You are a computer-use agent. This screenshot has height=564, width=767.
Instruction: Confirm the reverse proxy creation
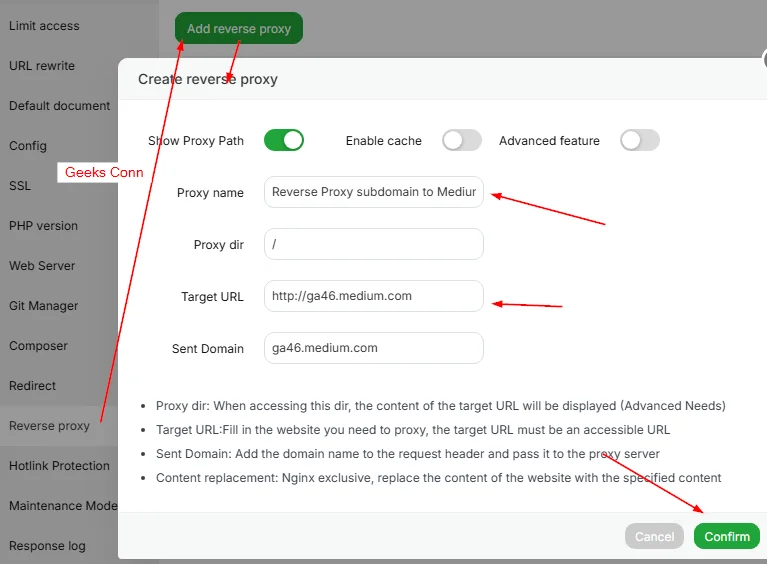coord(726,537)
